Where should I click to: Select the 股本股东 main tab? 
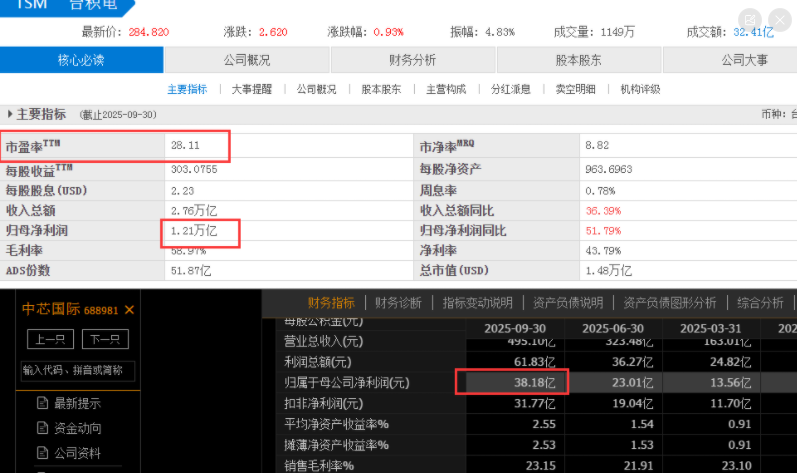tap(578, 60)
